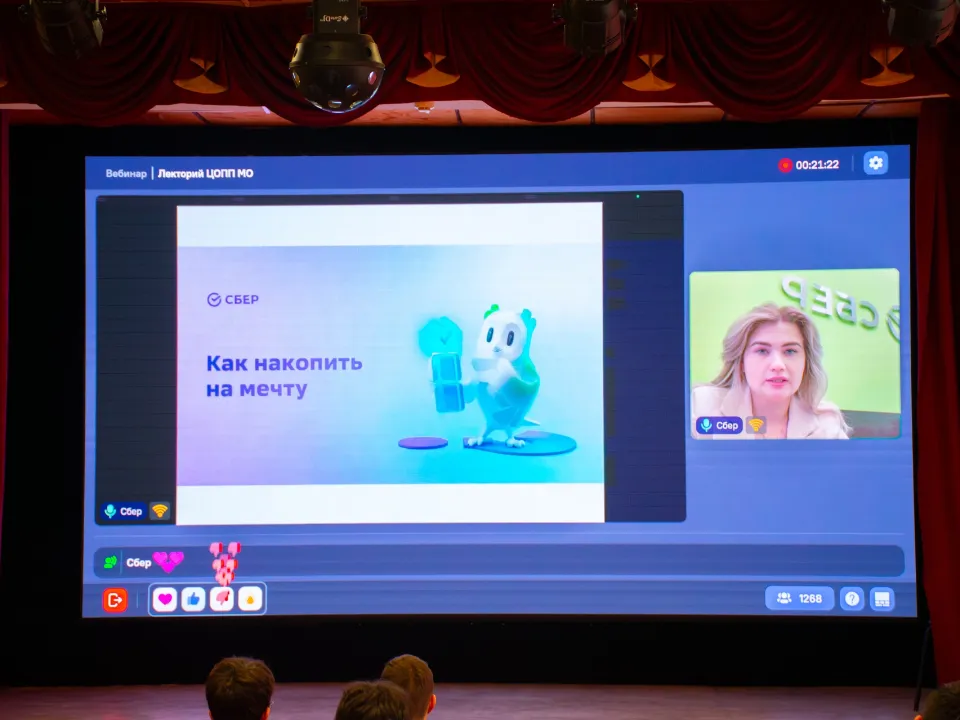This screenshot has height=720, width=960.
Task: Click the third reaction emoji button
Action: [x=221, y=599]
